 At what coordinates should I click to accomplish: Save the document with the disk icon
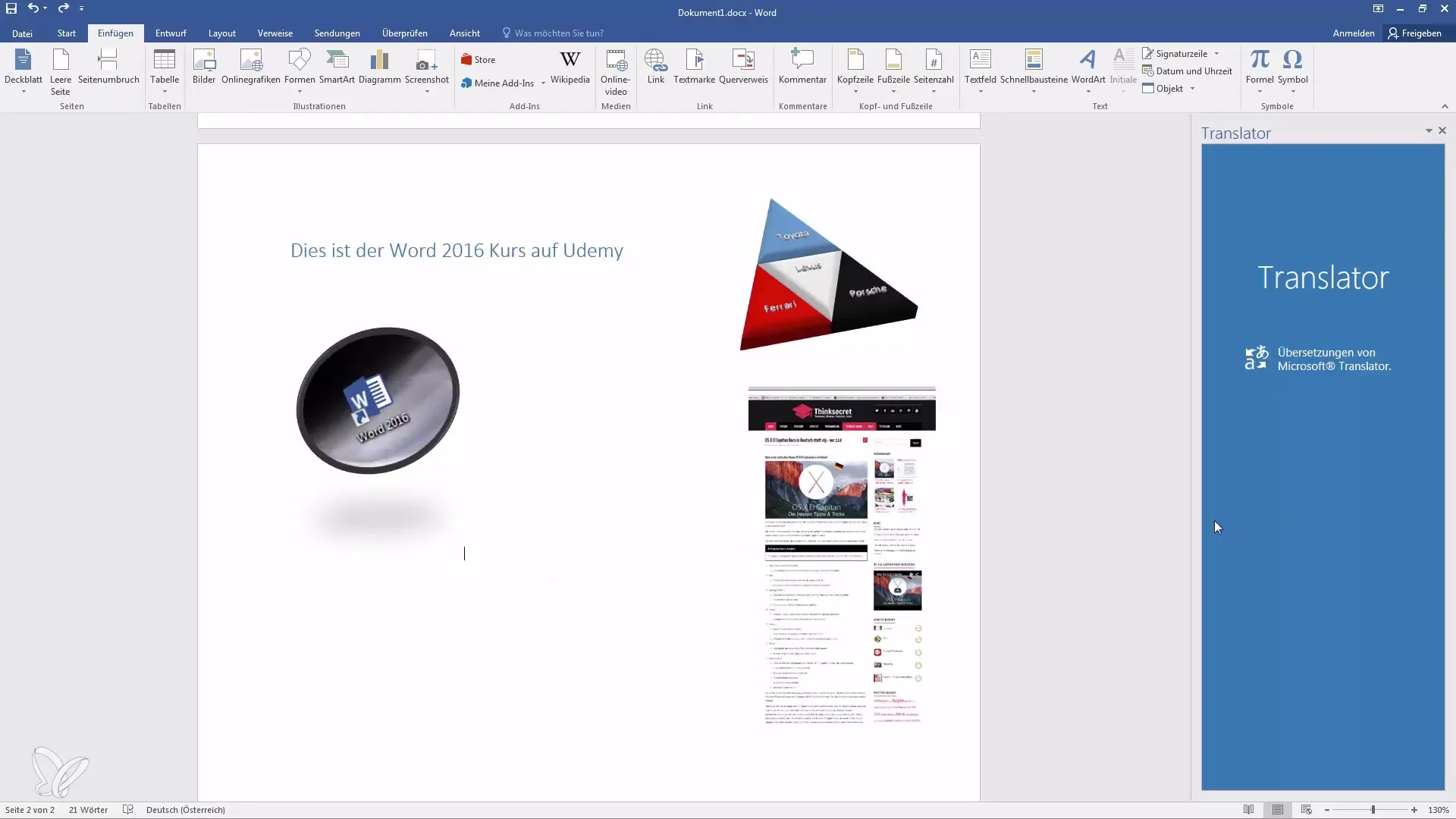[x=11, y=8]
